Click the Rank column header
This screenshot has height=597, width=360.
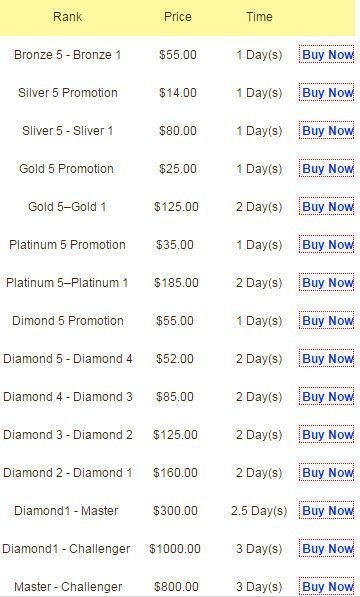click(67, 17)
